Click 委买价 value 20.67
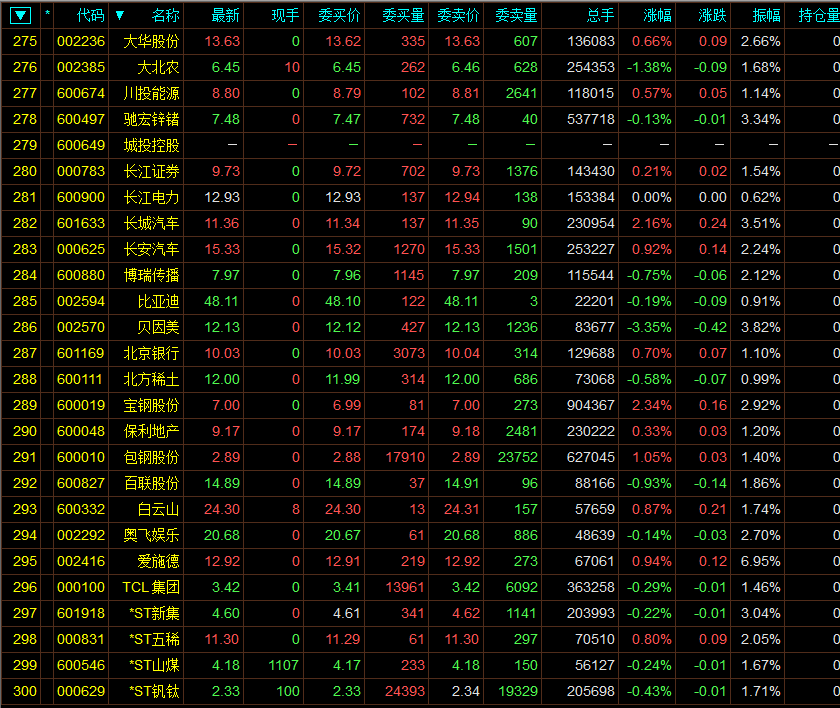 point(343,536)
